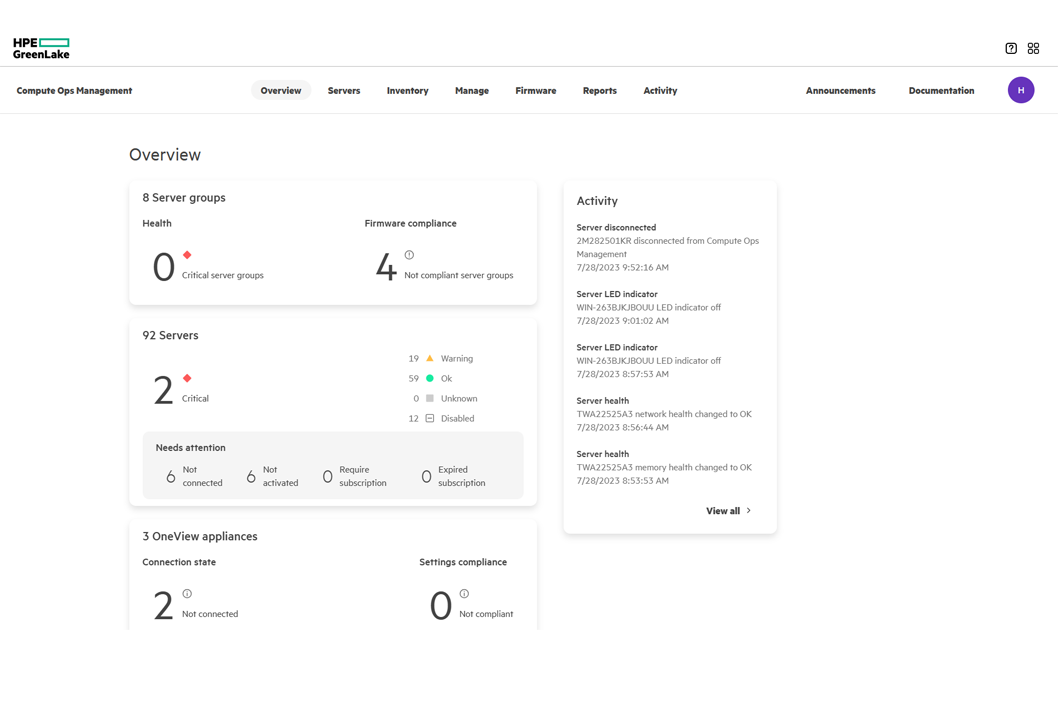Open the Announcements link
Image resolution: width=1058 pixels, height=720 pixels.
click(840, 91)
